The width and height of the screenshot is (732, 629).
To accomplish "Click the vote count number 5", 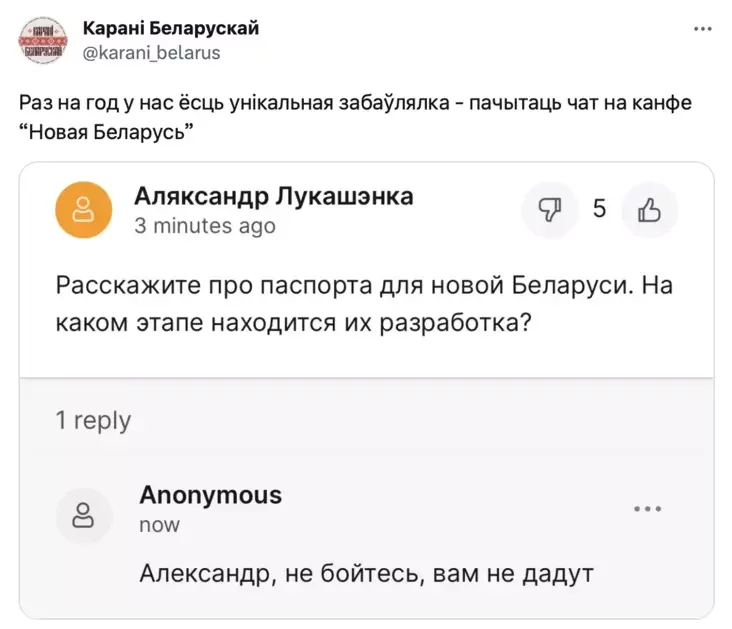I will (599, 209).
